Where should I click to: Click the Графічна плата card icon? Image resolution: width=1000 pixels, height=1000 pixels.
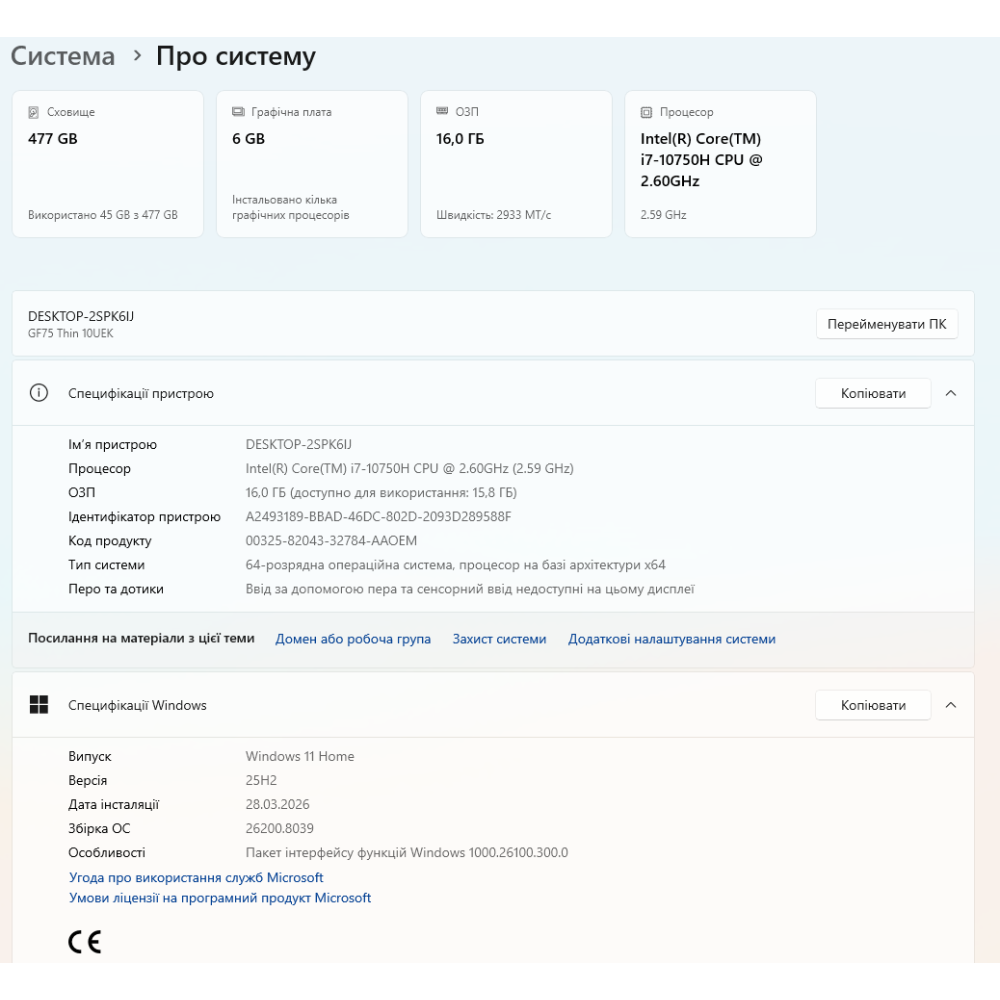click(238, 112)
